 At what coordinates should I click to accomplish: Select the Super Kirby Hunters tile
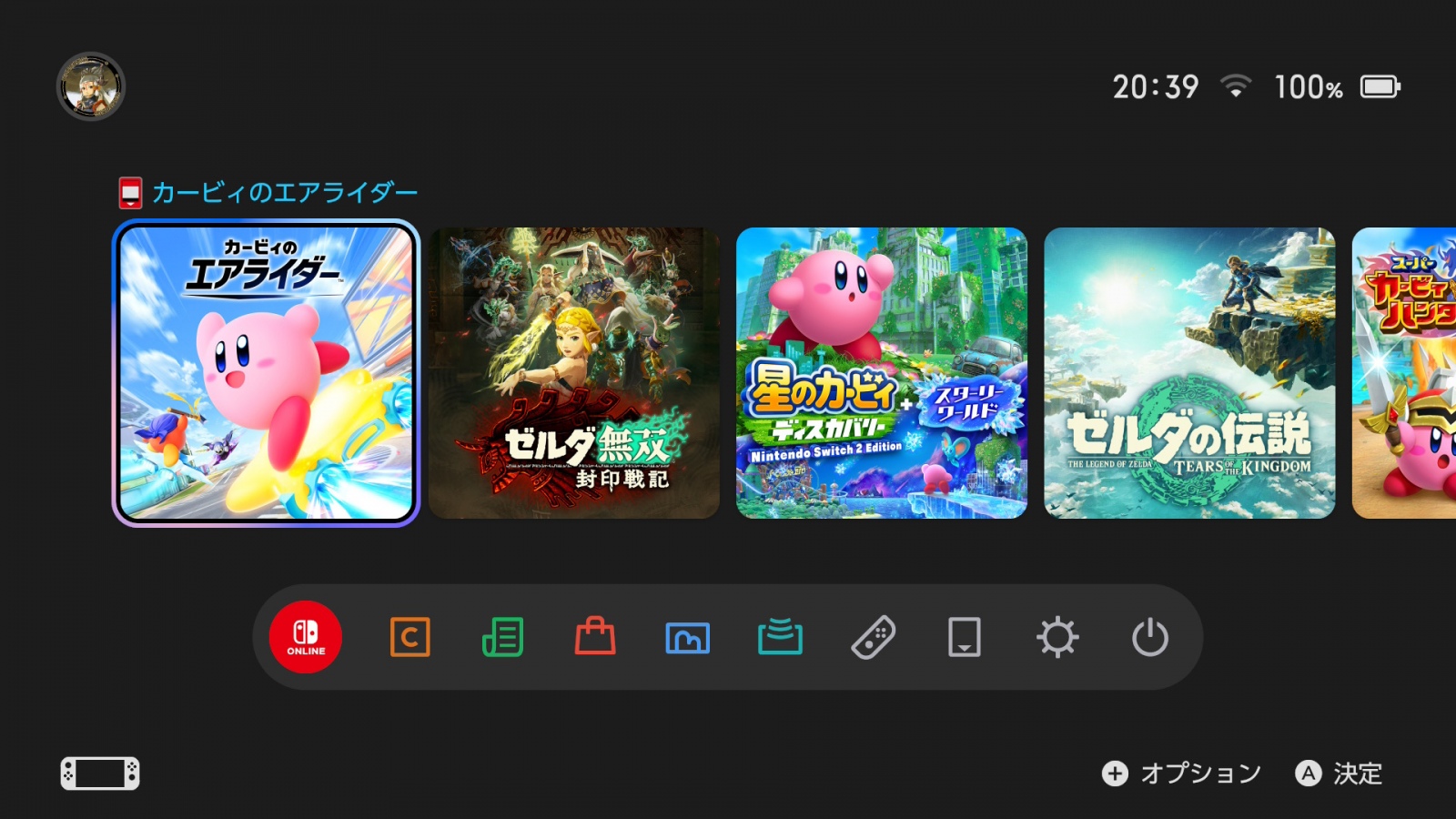click(x=1404, y=373)
